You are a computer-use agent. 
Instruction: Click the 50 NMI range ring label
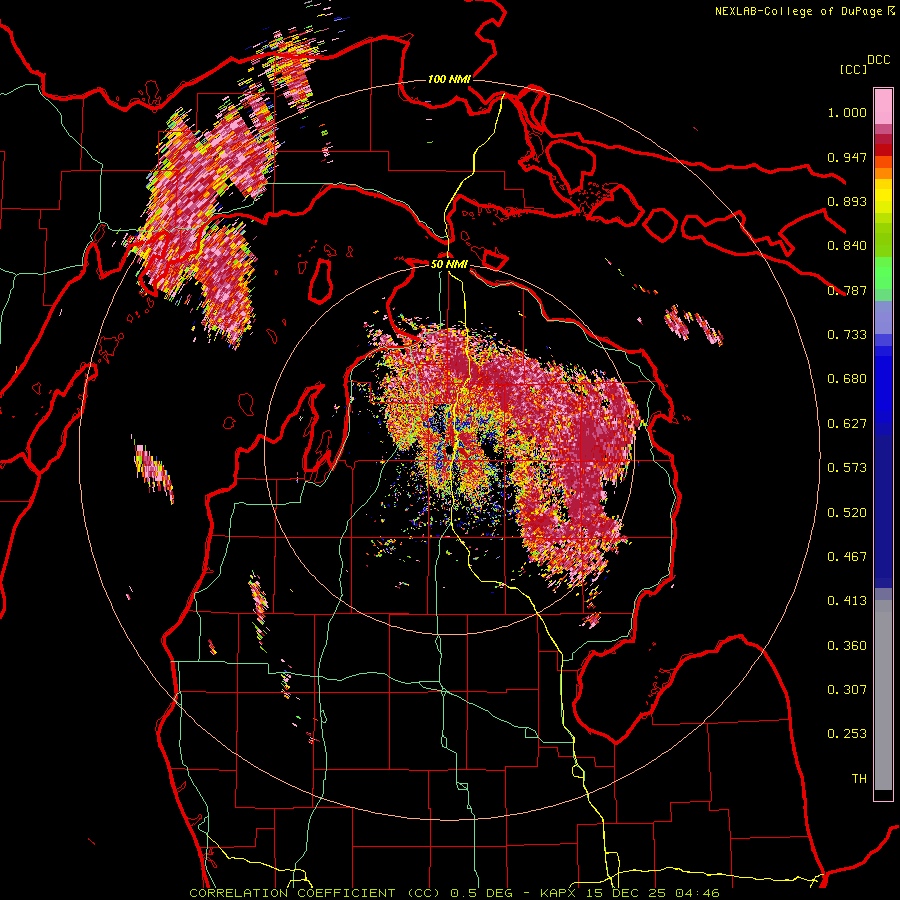(x=449, y=264)
